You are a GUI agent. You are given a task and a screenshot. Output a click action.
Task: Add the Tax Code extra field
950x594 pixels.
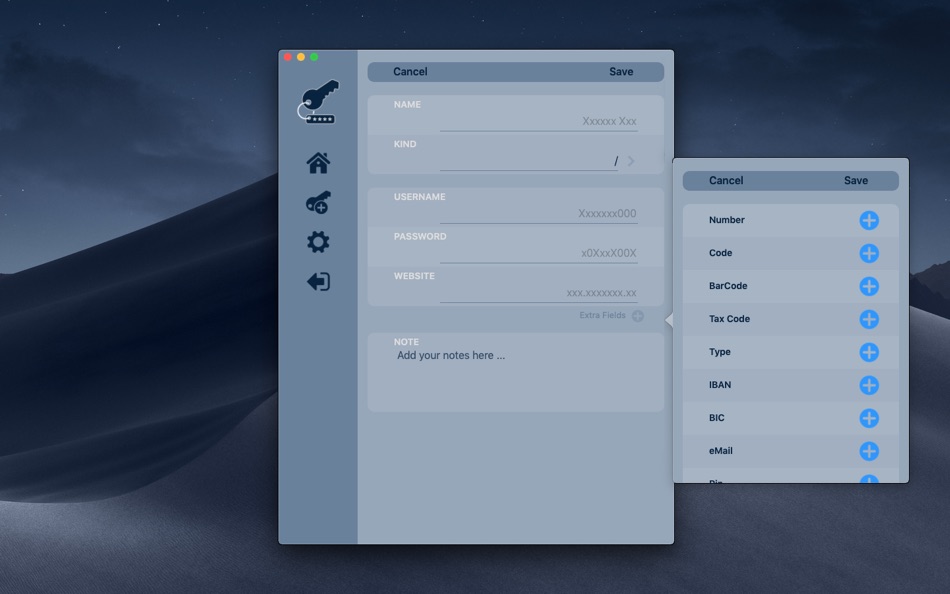[869, 319]
